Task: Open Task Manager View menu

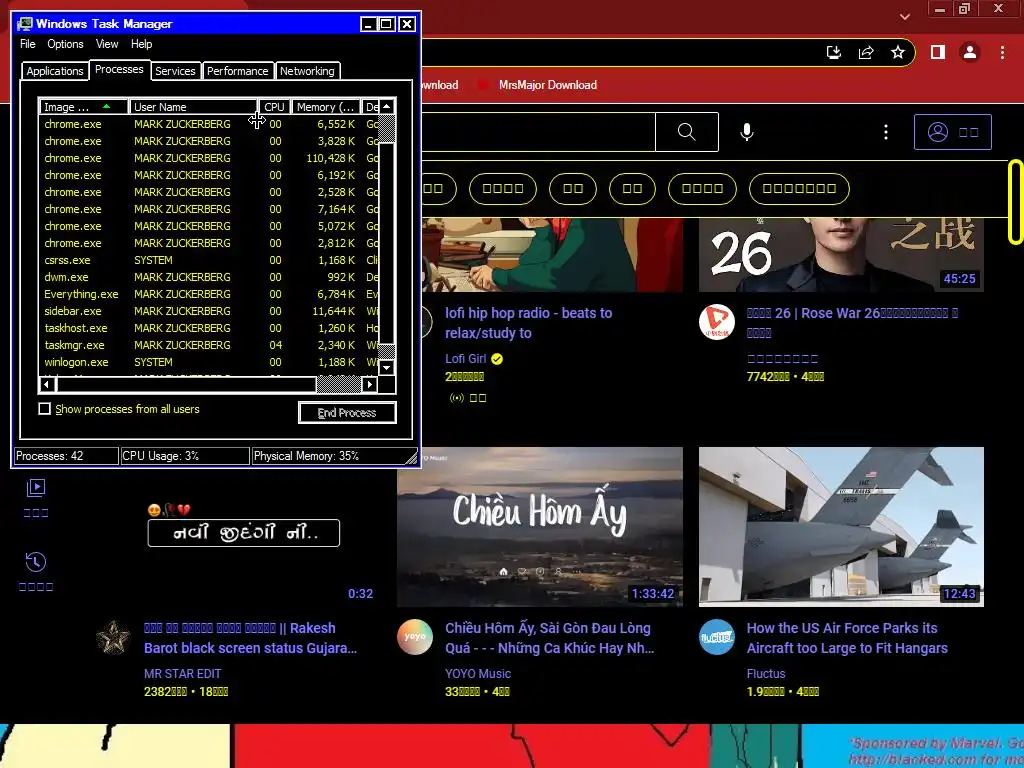Action: 107,44
